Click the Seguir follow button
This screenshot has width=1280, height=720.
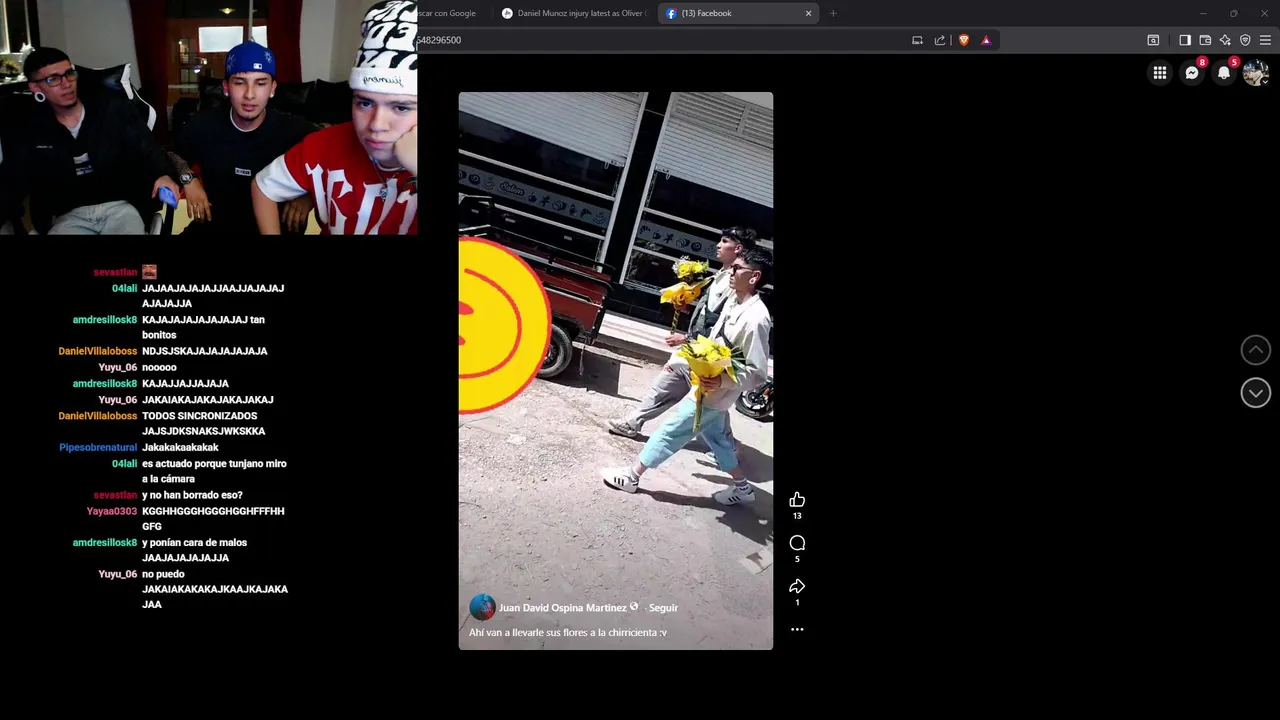[663, 607]
